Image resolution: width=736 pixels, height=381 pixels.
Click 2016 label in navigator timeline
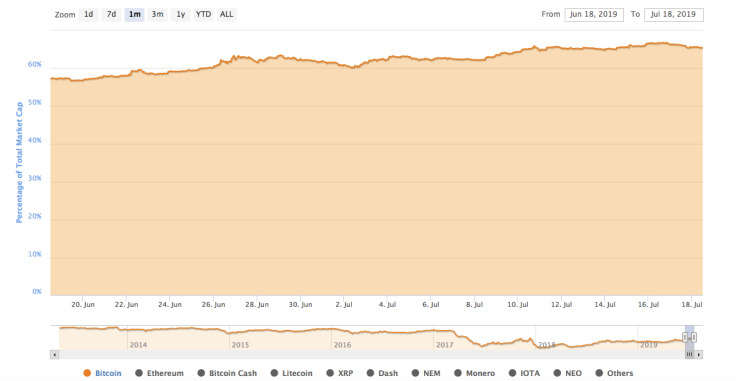coord(342,345)
